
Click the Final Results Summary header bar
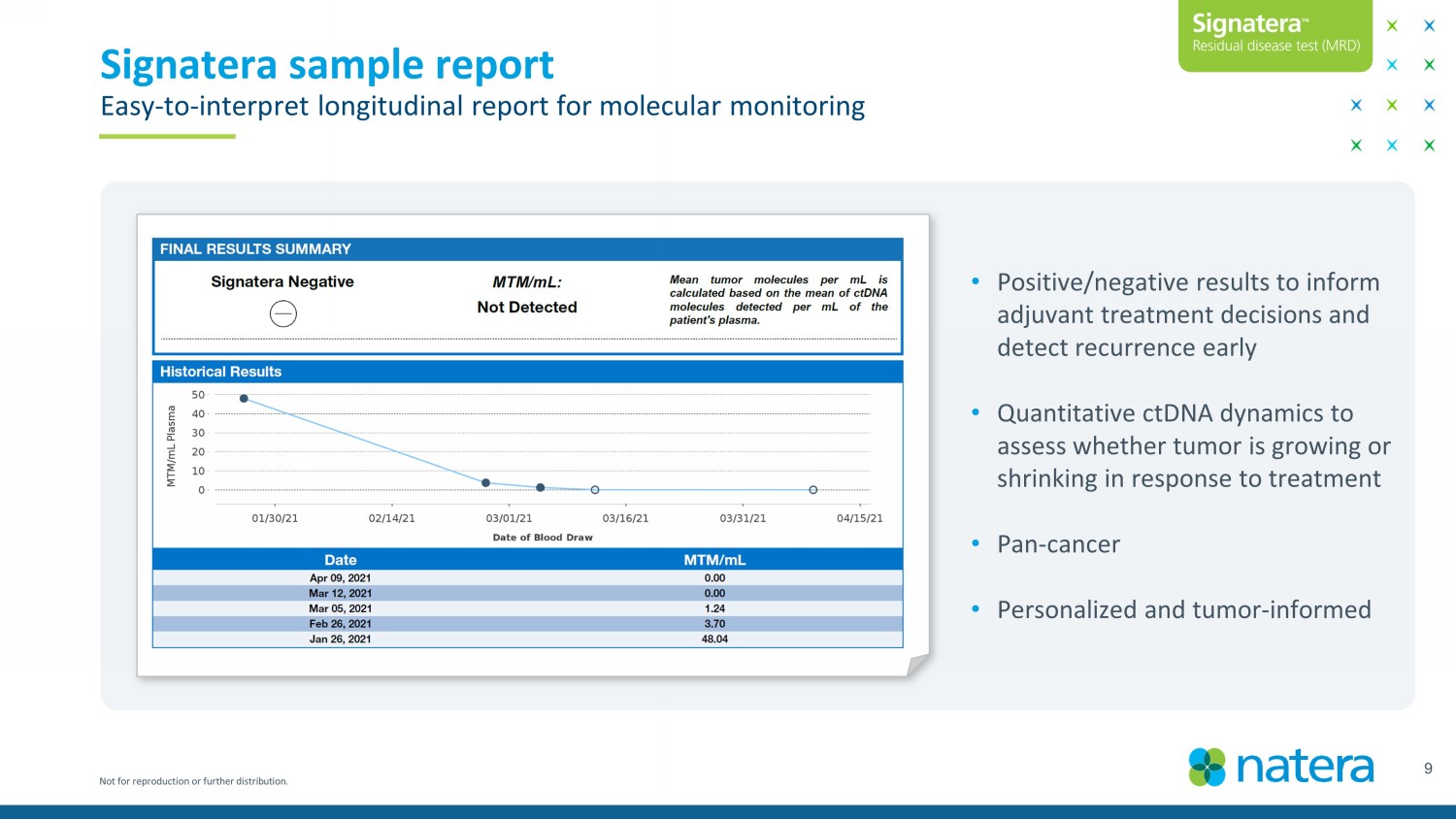(527, 249)
